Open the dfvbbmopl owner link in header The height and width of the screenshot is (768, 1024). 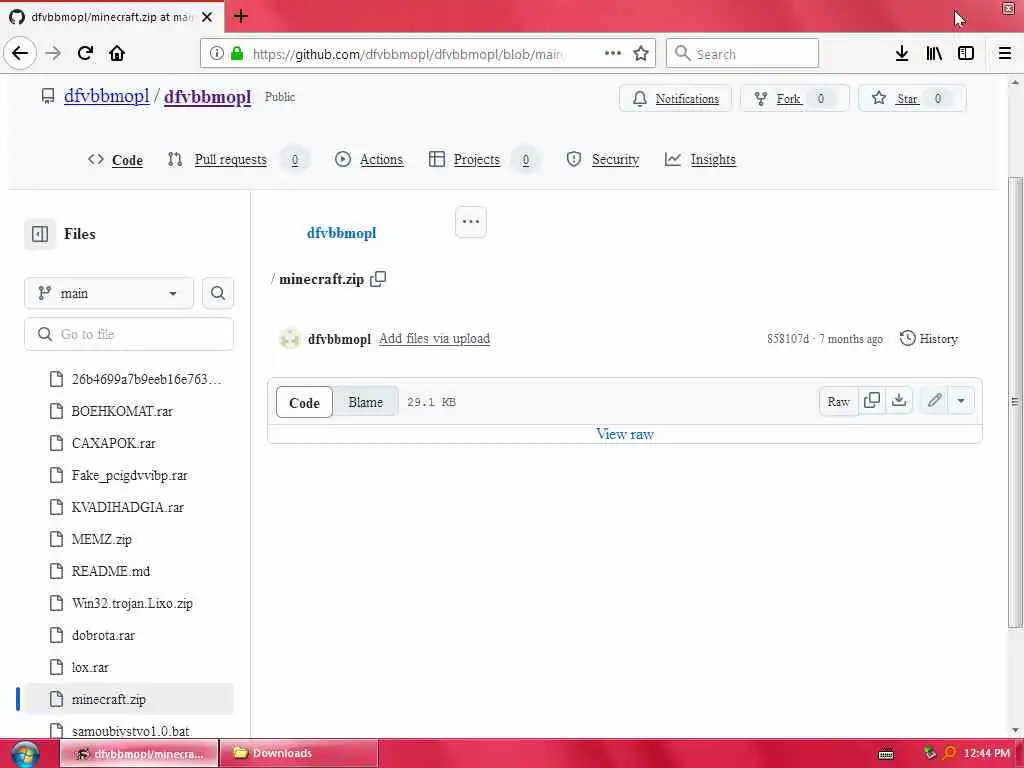click(x=106, y=96)
